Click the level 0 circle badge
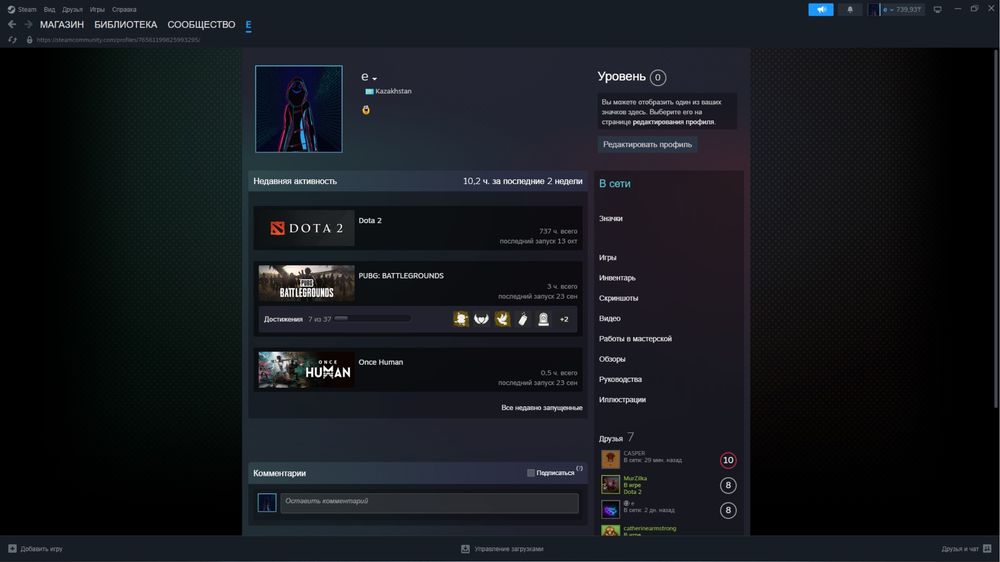 pyautogui.click(x=658, y=77)
